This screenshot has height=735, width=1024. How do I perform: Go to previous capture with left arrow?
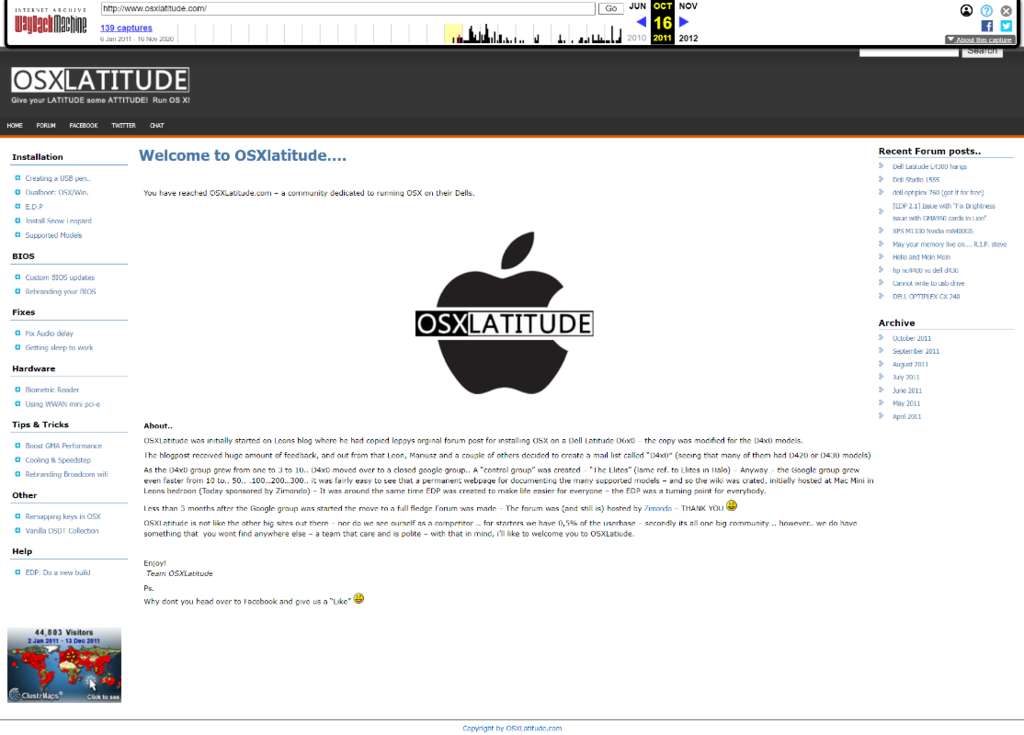641,22
